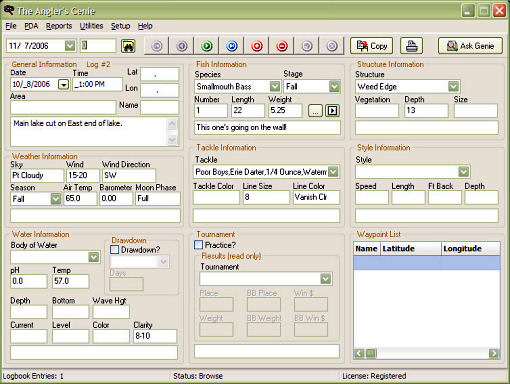Click The Angler's Genie title bar icon
This screenshot has width=510, height=384.
click(9, 10)
